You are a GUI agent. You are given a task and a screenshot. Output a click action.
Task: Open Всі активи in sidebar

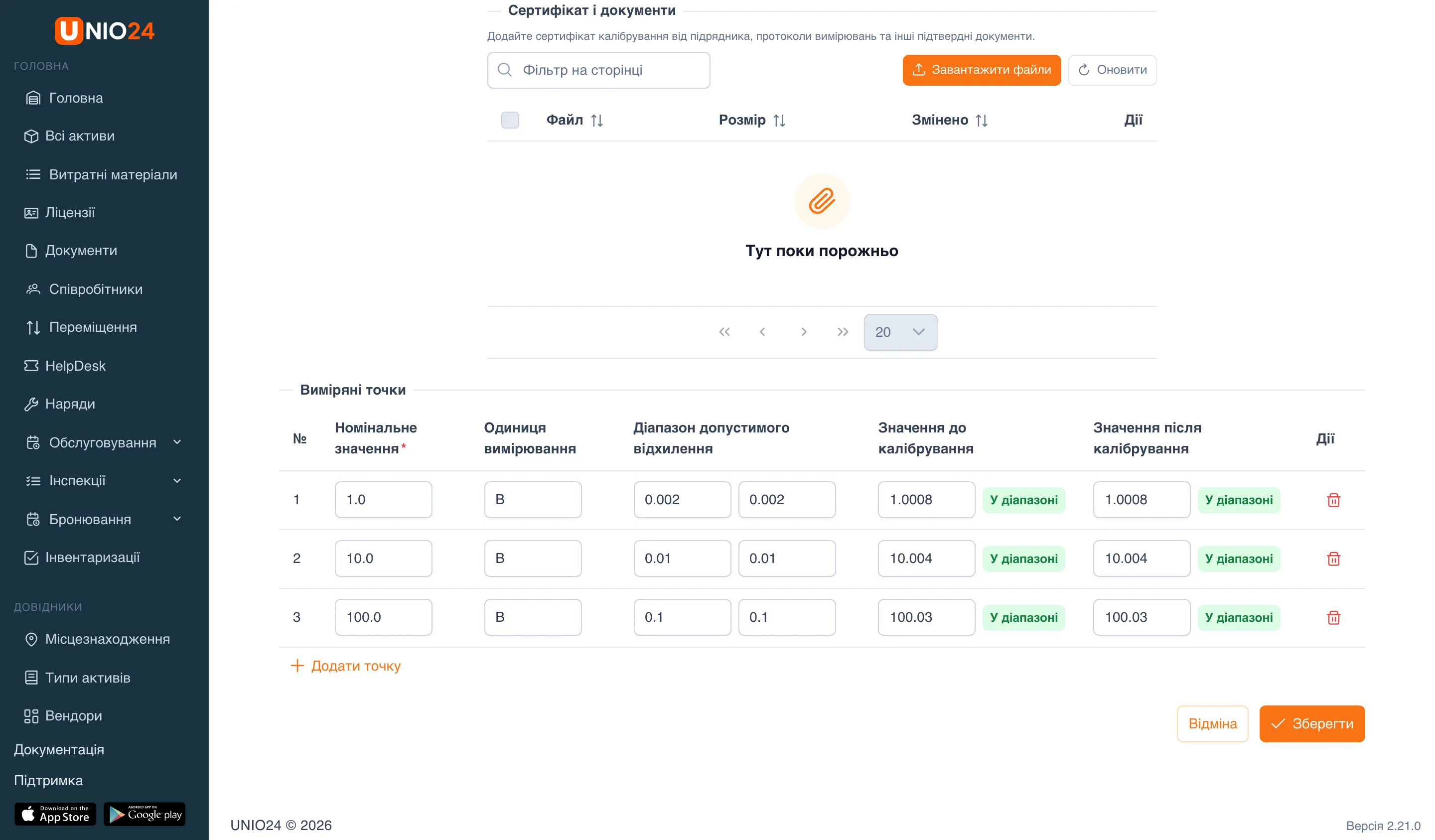69,136
